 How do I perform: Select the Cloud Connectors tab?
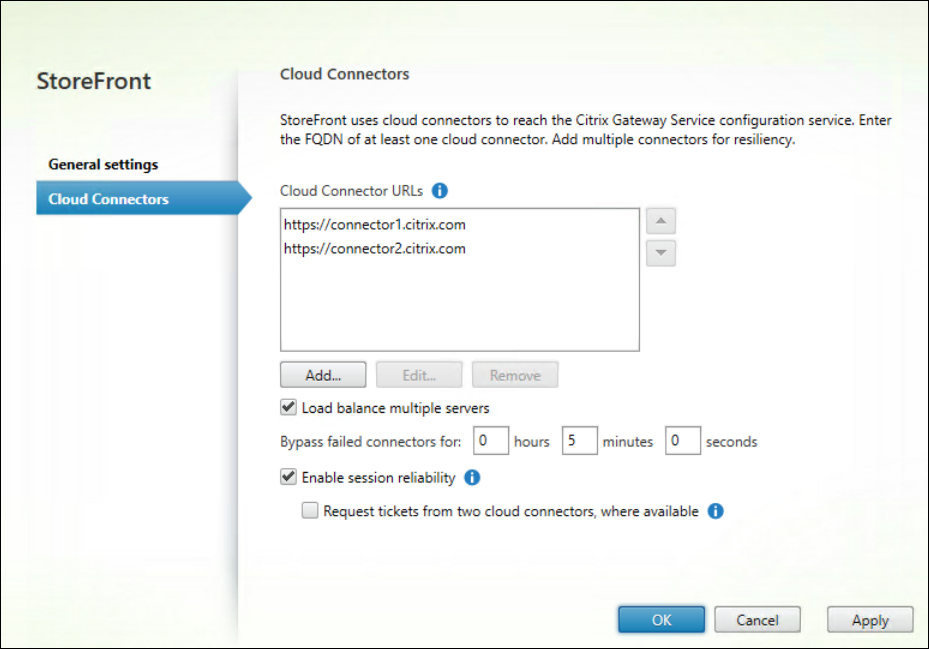[x=108, y=199]
